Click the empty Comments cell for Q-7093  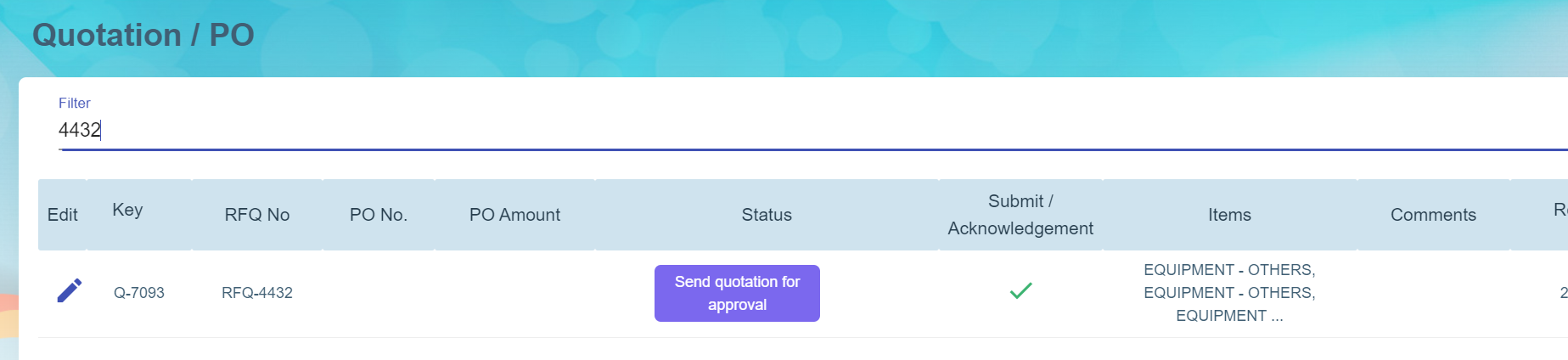point(1432,293)
